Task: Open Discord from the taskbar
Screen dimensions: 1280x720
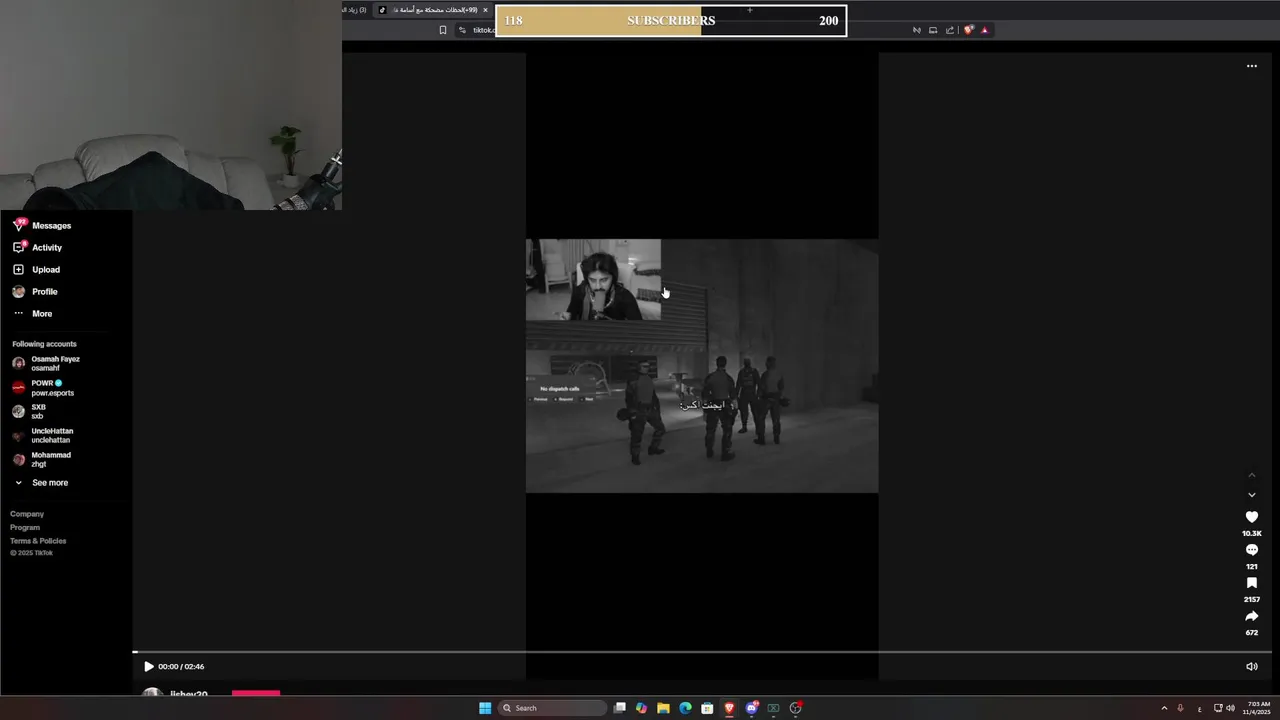Action: [x=752, y=708]
